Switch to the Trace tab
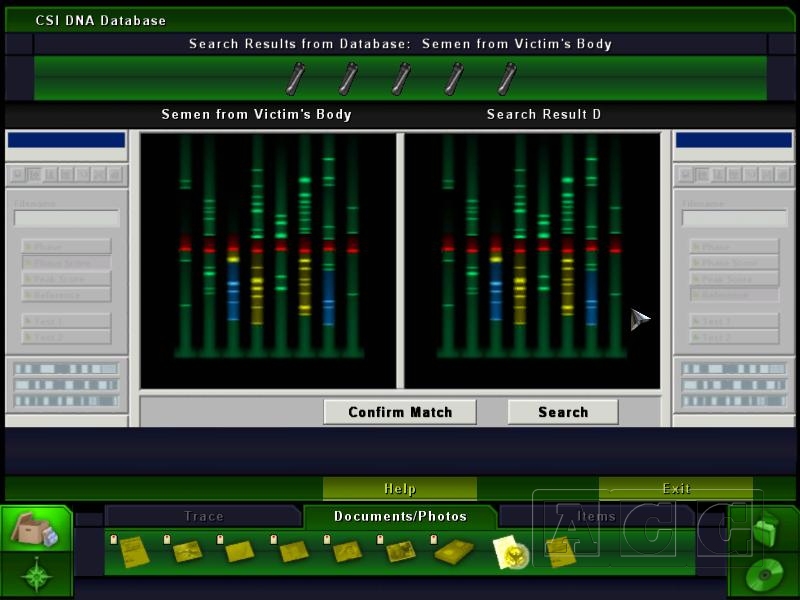 203,516
